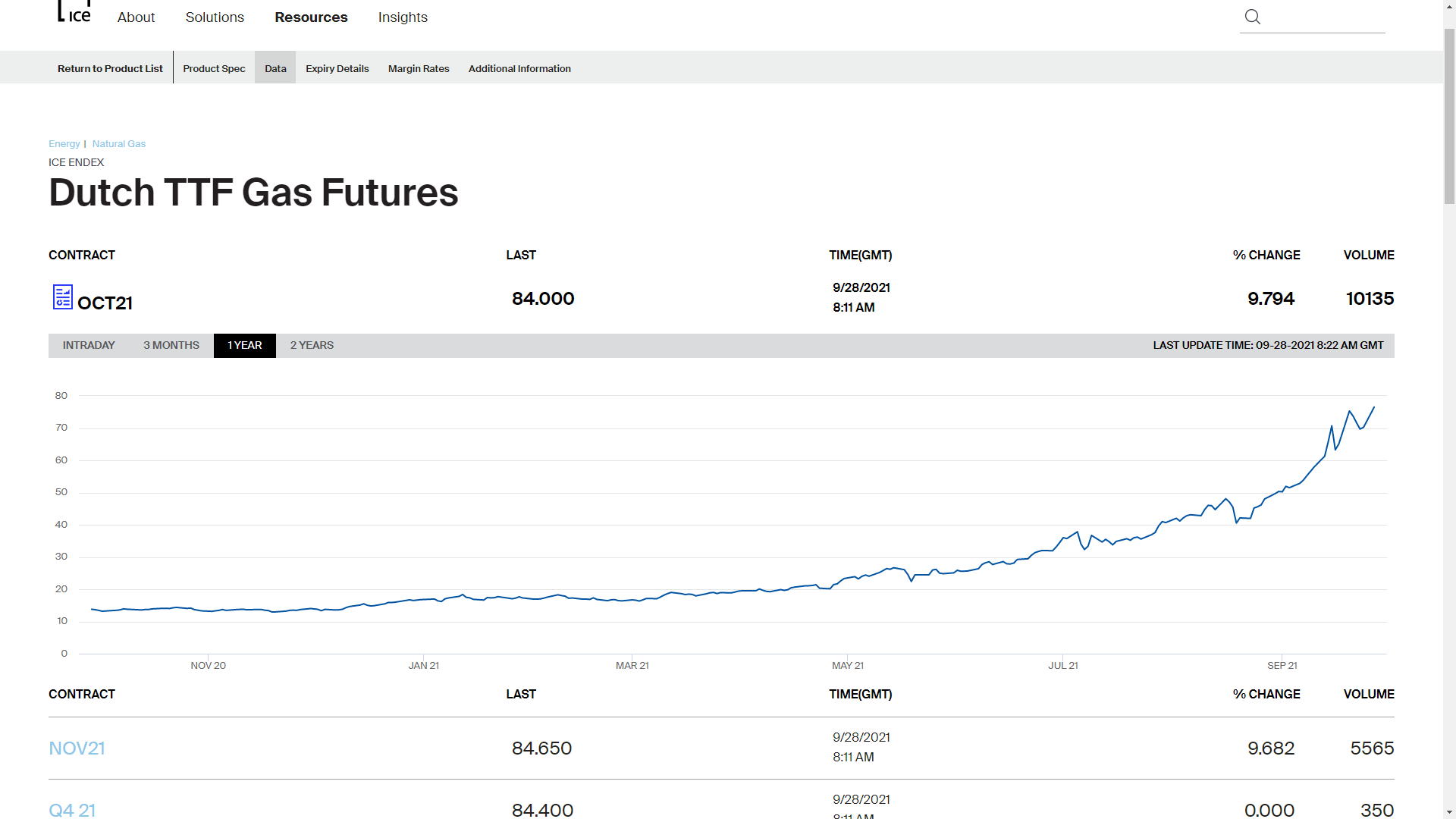Screen dimensions: 1456x819
Task: Open Additional Information tab
Action: 519,68
